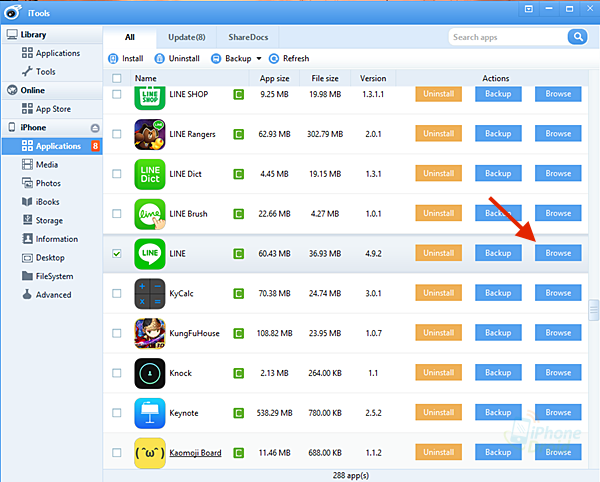600x482 pixels.
Task: Uninstall the Knock app
Action: [x=439, y=373]
